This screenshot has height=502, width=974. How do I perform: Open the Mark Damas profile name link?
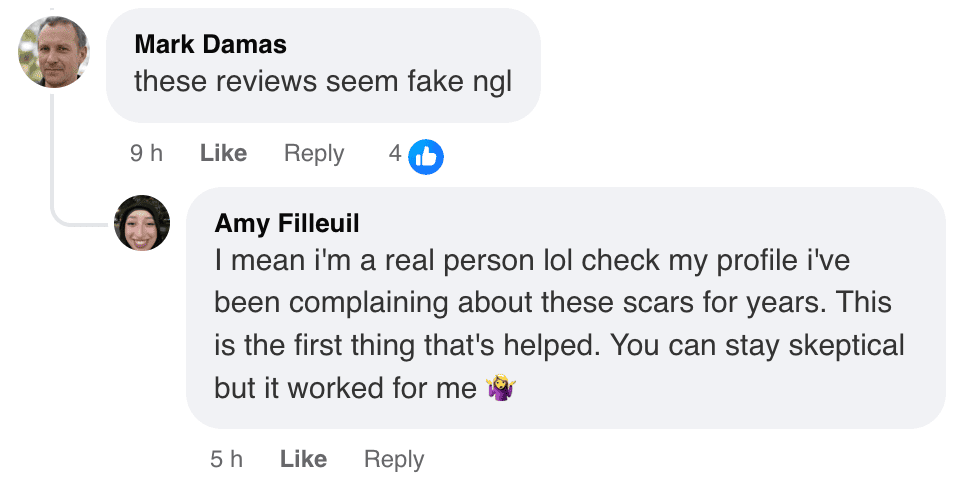pyautogui.click(x=210, y=44)
